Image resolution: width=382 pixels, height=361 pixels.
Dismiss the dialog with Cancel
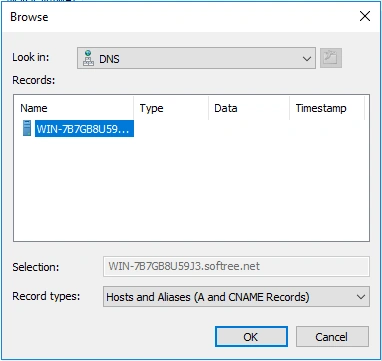click(332, 337)
